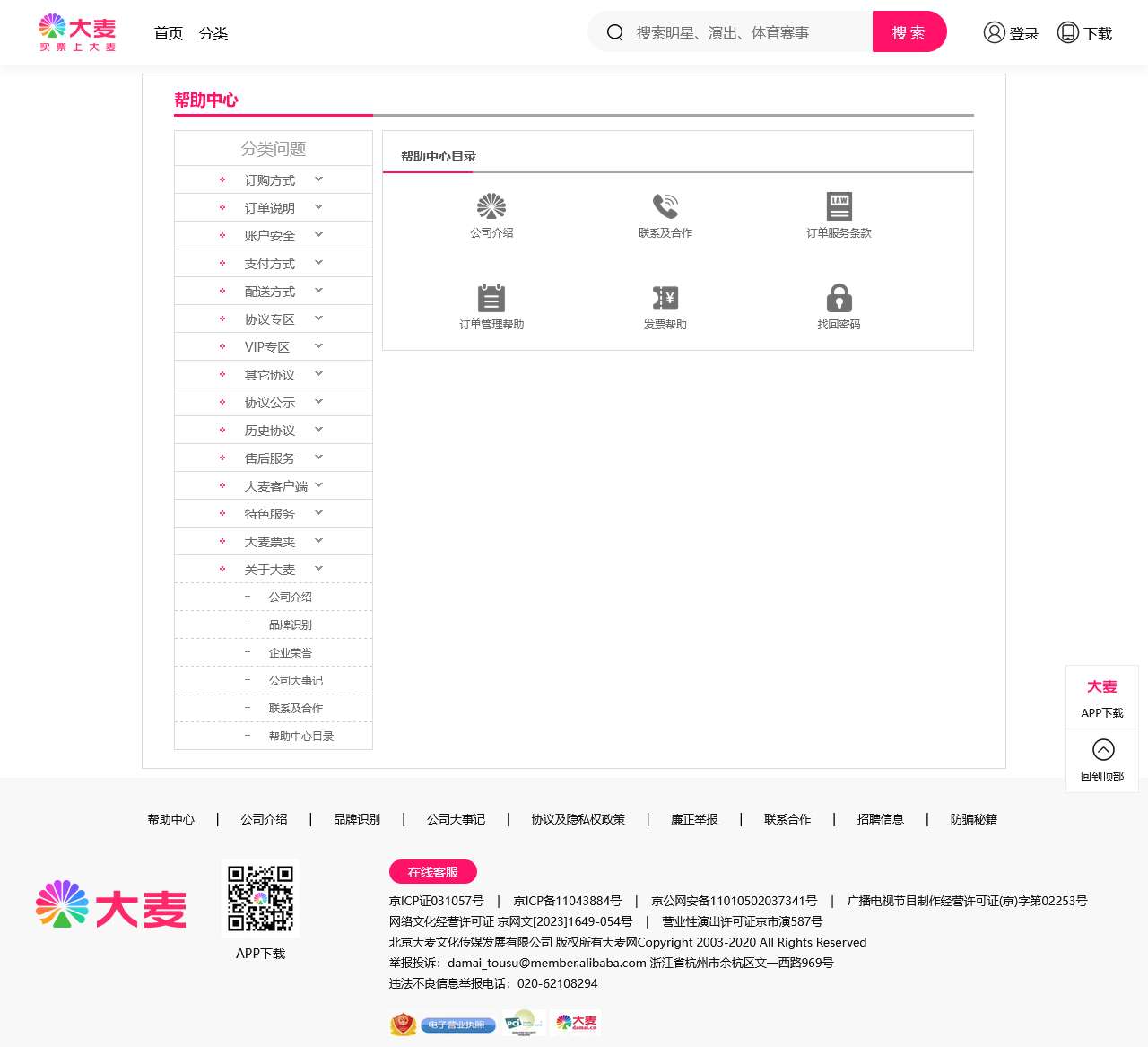
Task: Expand the 支付方式 category
Action: [274, 264]
